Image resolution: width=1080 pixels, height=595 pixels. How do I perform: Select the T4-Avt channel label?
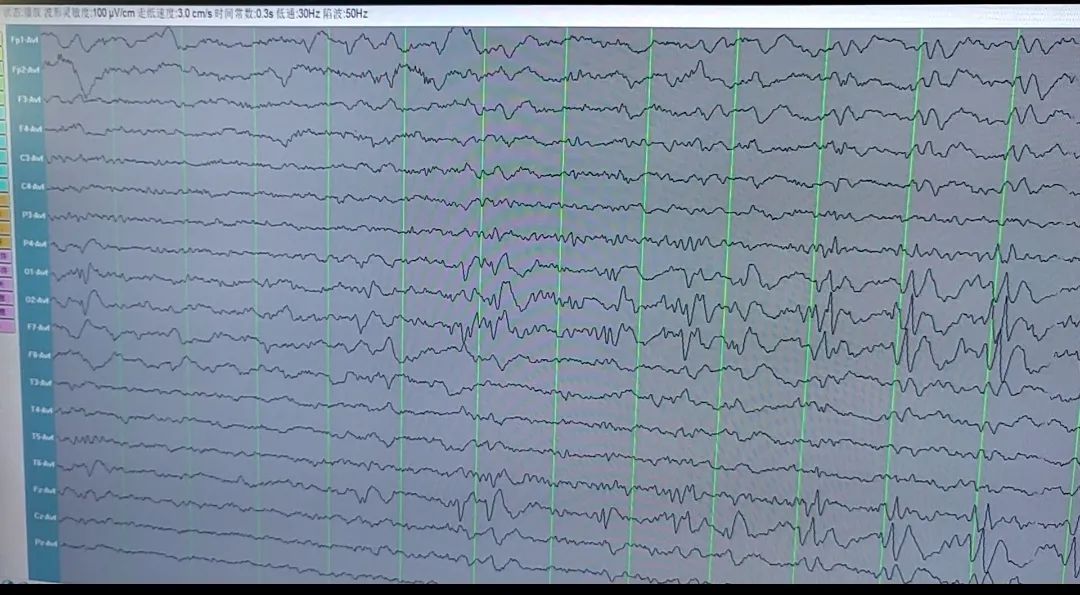click(x=41, y=409)
